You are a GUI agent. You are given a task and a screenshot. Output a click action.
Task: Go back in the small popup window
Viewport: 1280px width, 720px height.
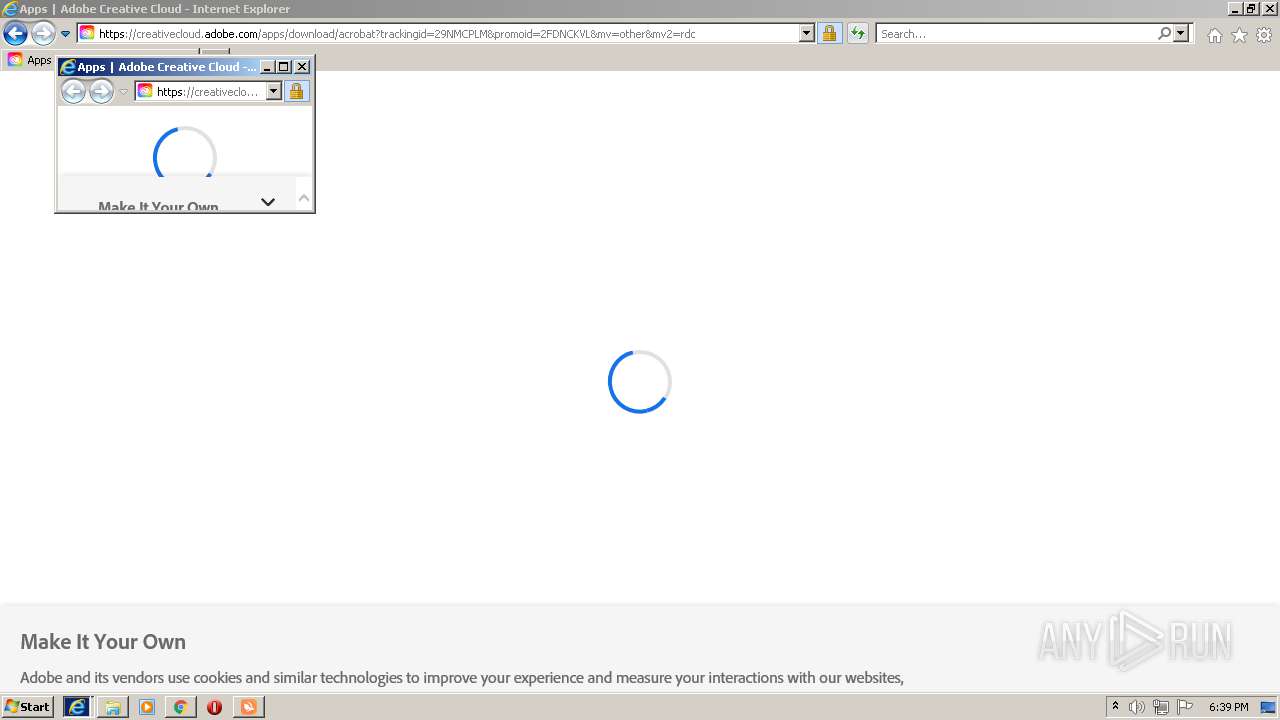pyautogui.click(x=73, y=91)
